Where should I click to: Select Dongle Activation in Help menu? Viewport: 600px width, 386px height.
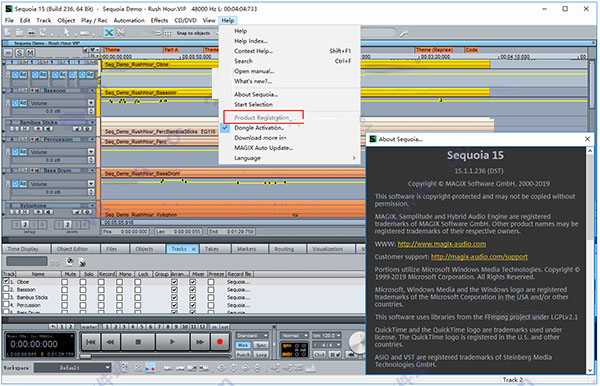[x=259, y=128]
